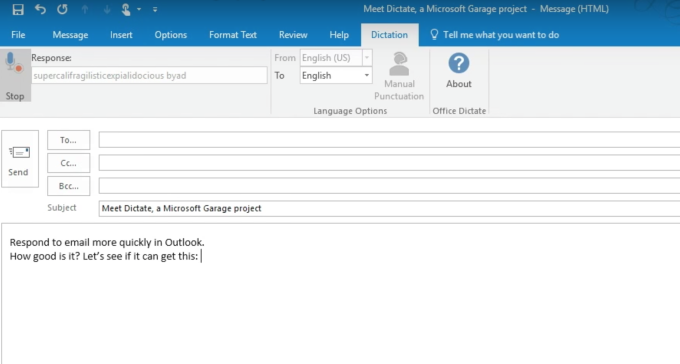Click the To recipients field
The height and width of the screenshot is (364, 680).
(x=389, y=140)
